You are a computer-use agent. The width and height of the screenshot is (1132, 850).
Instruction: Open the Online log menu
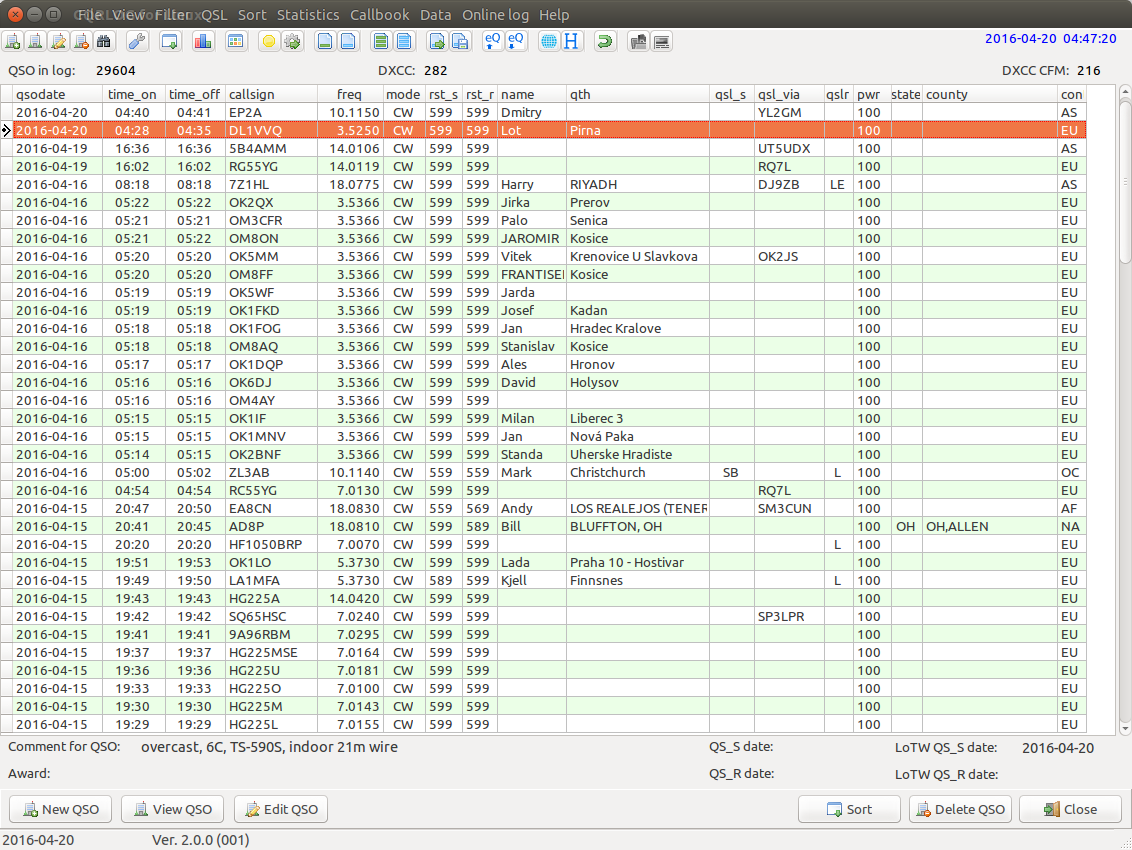(495, 14)
